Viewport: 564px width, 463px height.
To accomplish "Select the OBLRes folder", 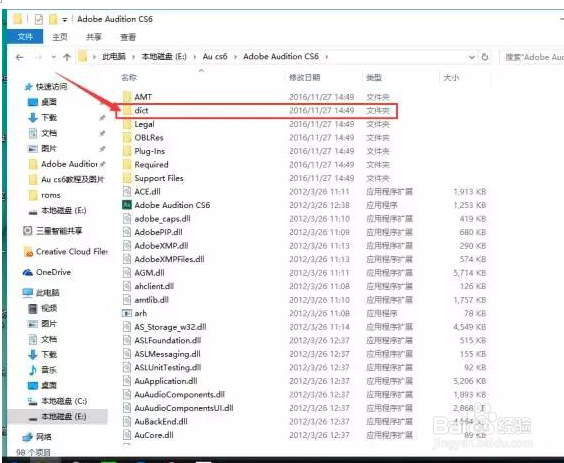I will coord(149,137).
